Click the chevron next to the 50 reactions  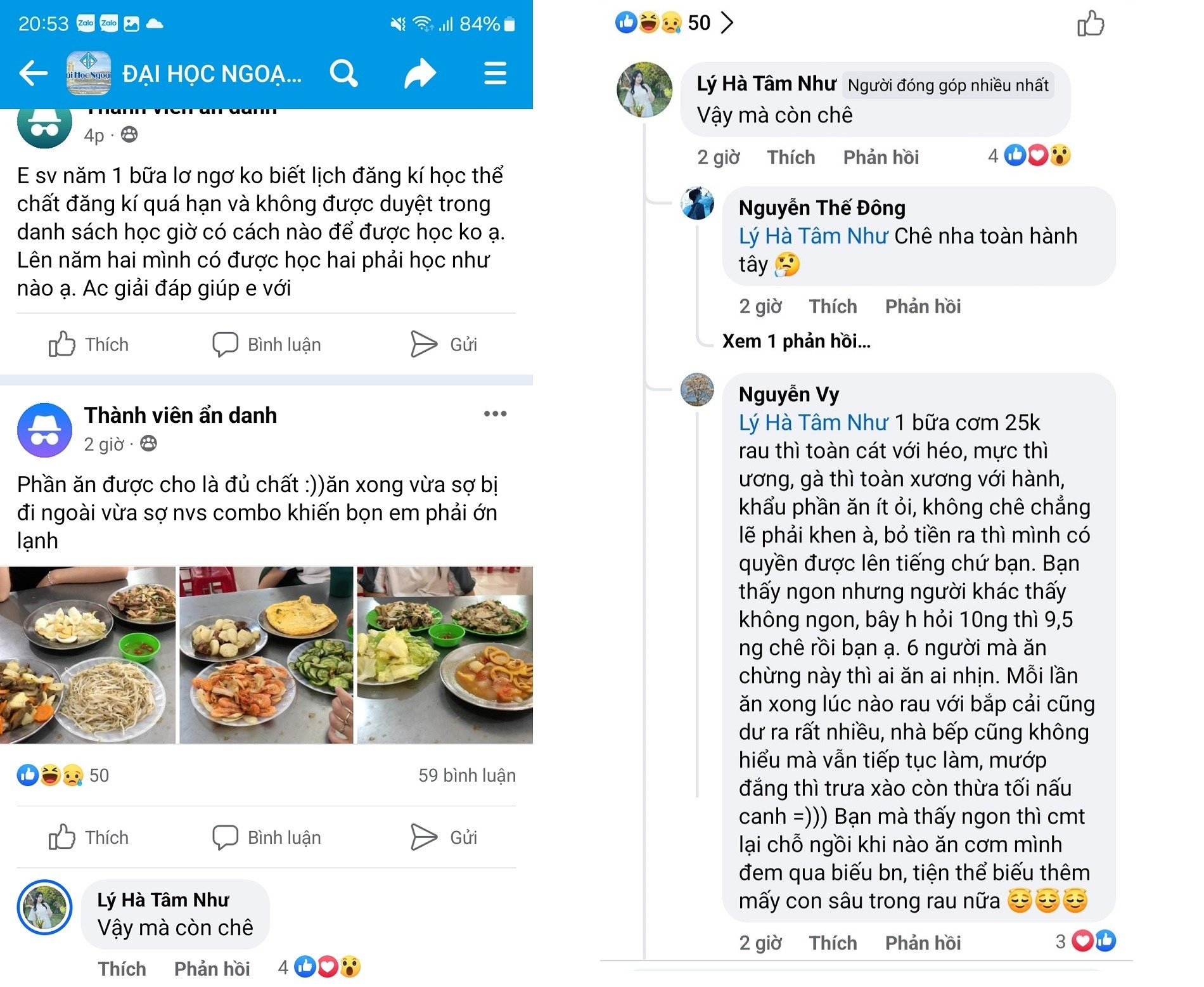pyautogui.click(x=730, y=23)
